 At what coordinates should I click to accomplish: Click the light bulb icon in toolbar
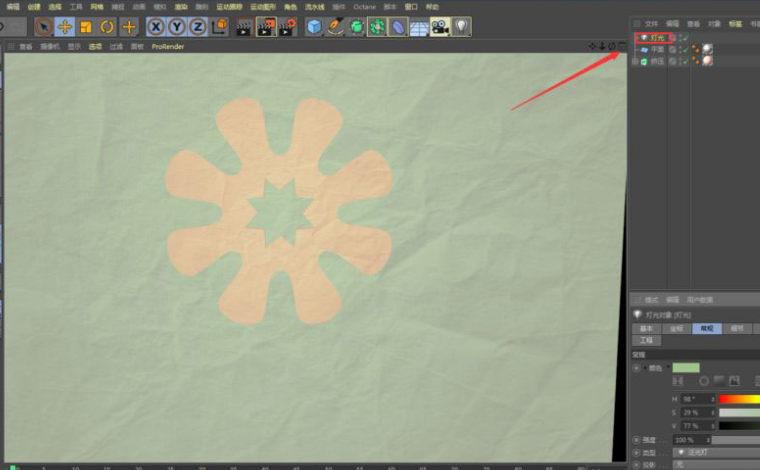461,27
